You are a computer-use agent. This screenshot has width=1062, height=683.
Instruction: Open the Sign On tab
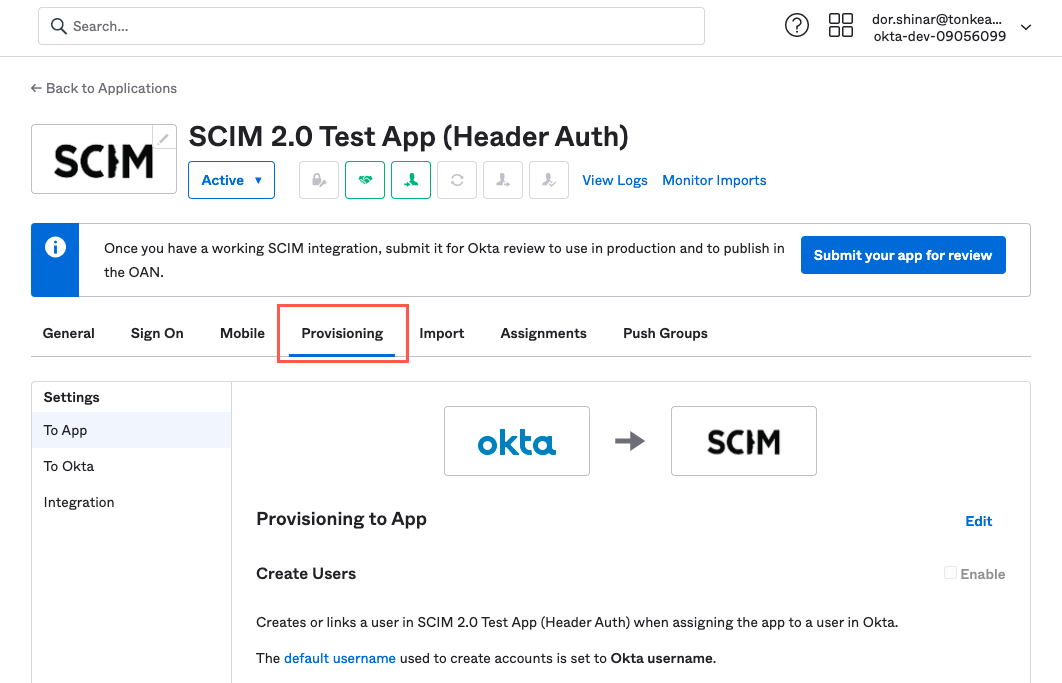(157, 333)
